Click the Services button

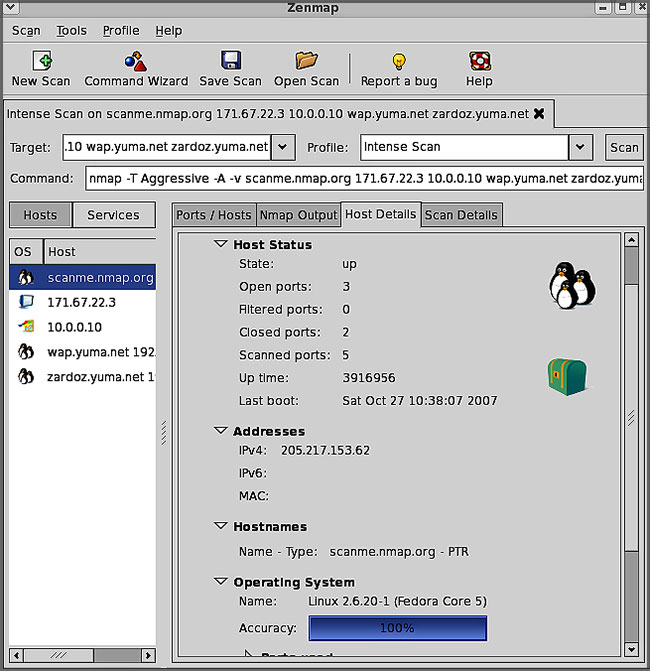[113, 215]
